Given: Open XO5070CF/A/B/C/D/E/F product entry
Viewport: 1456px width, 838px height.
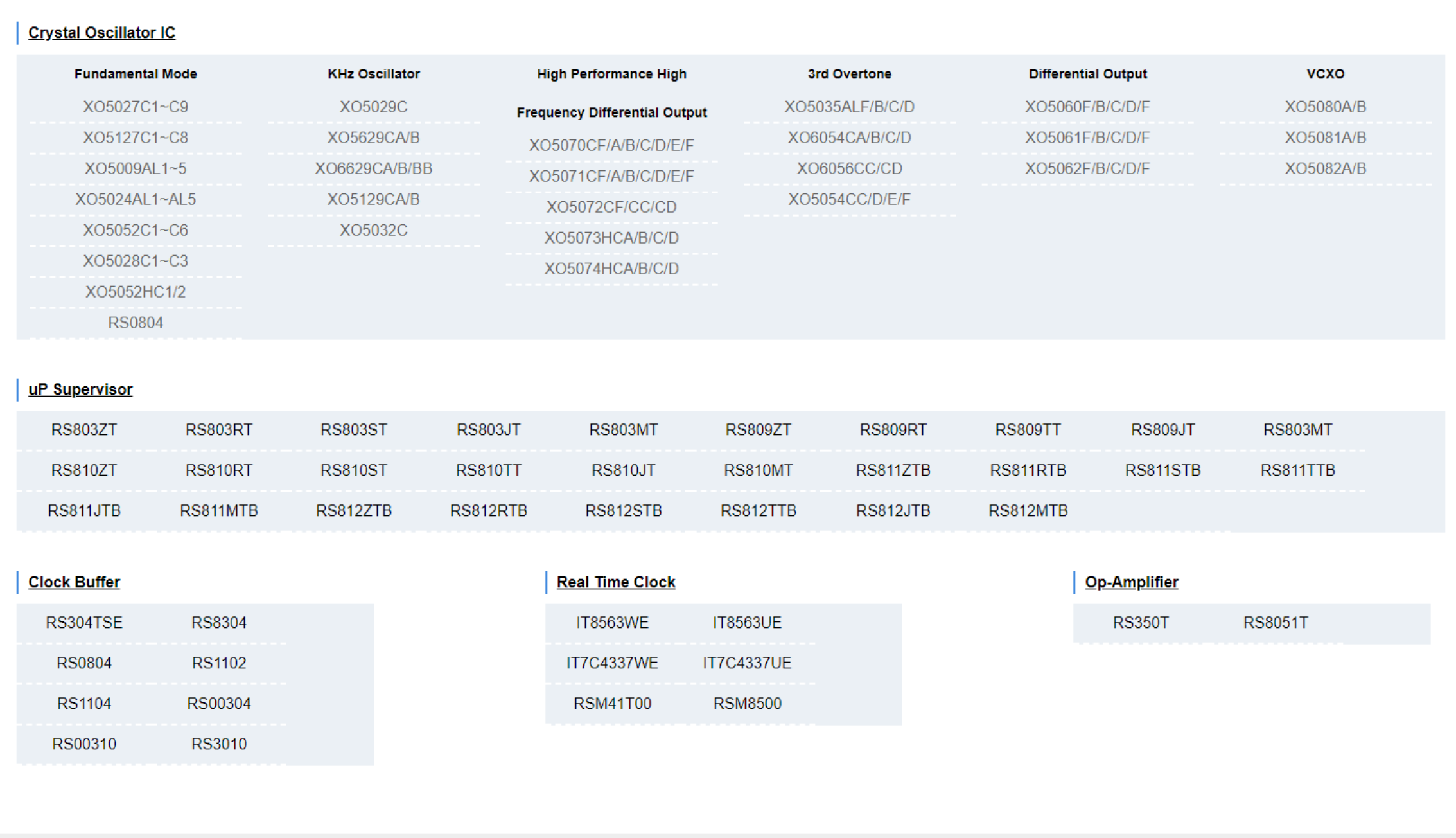Looking at the screenshot, I should [x=611, y=145].
